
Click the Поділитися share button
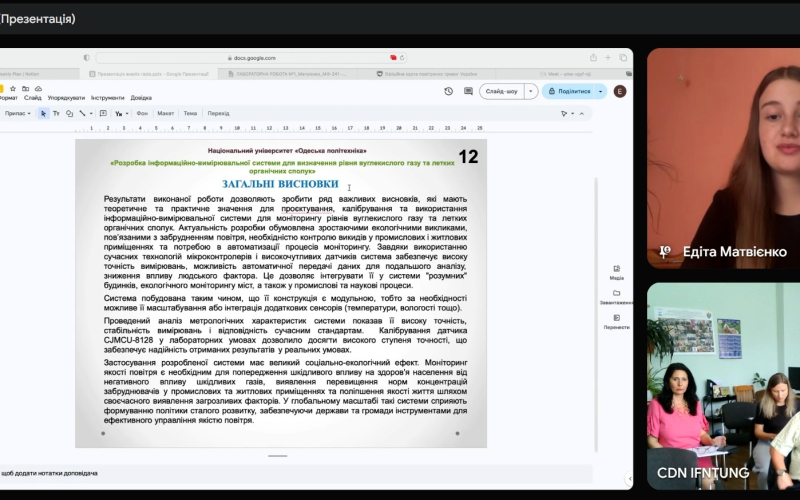(569, 91)
